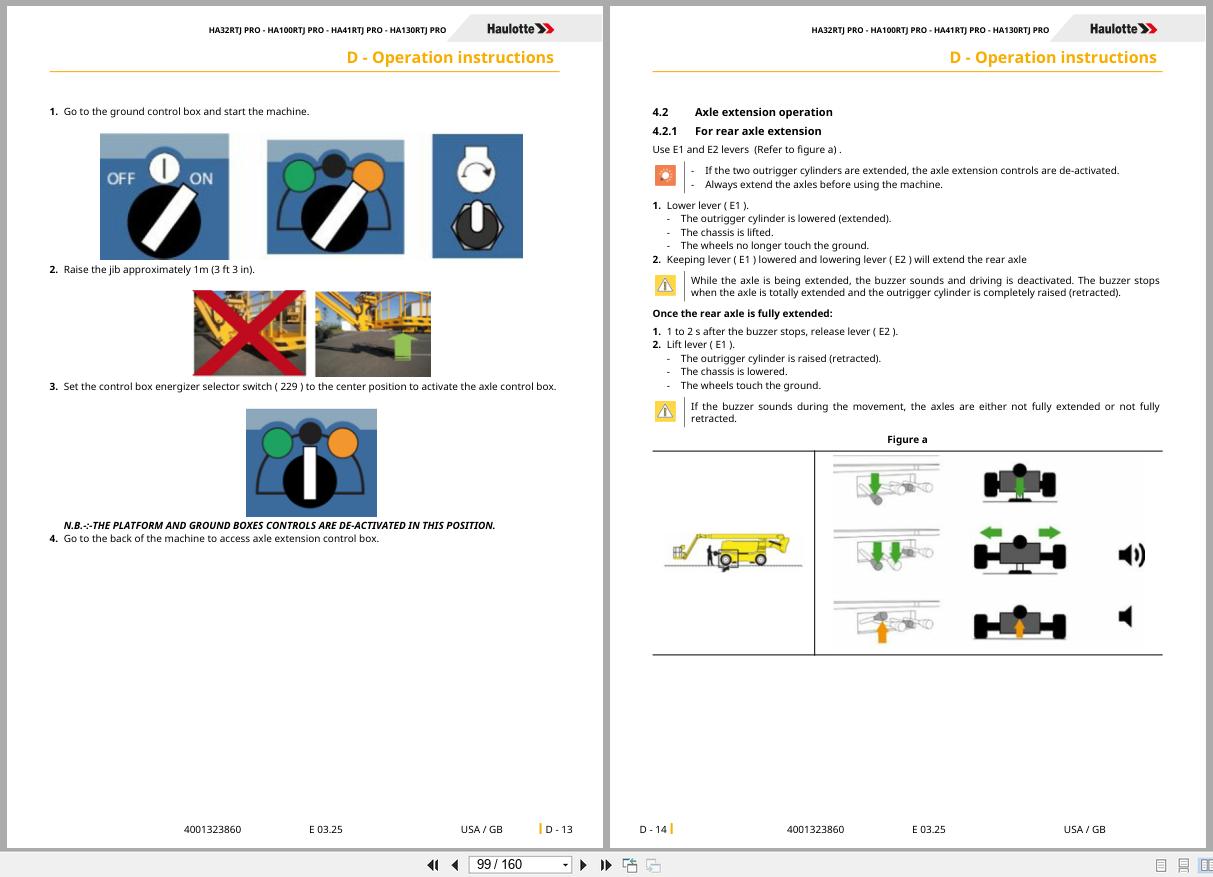Click the OFF/ON key switch image
The width and height of the screenshot is (1213, 877).
pyautogui.click(x=164, y=197)
